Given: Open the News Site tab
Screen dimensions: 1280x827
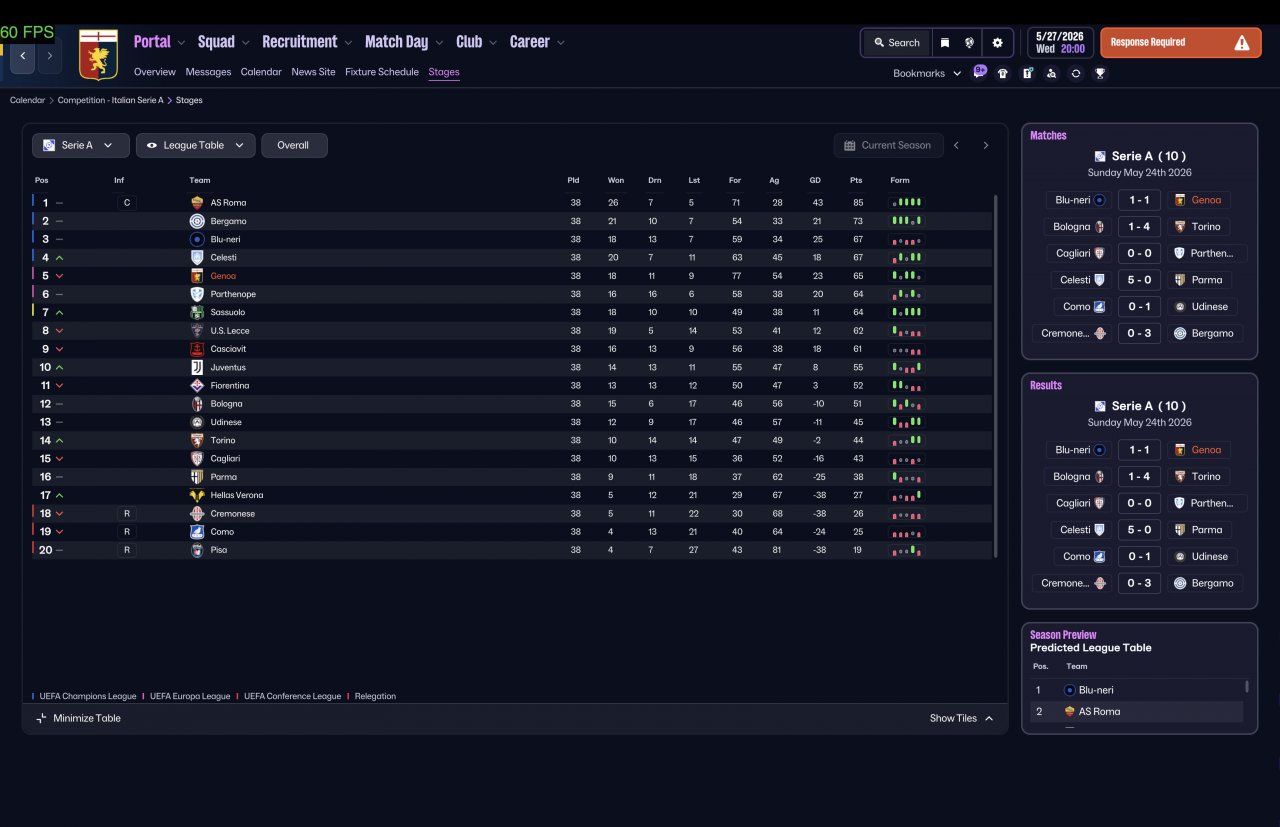Looking at the screenshot, I should [x=313, y=72].
